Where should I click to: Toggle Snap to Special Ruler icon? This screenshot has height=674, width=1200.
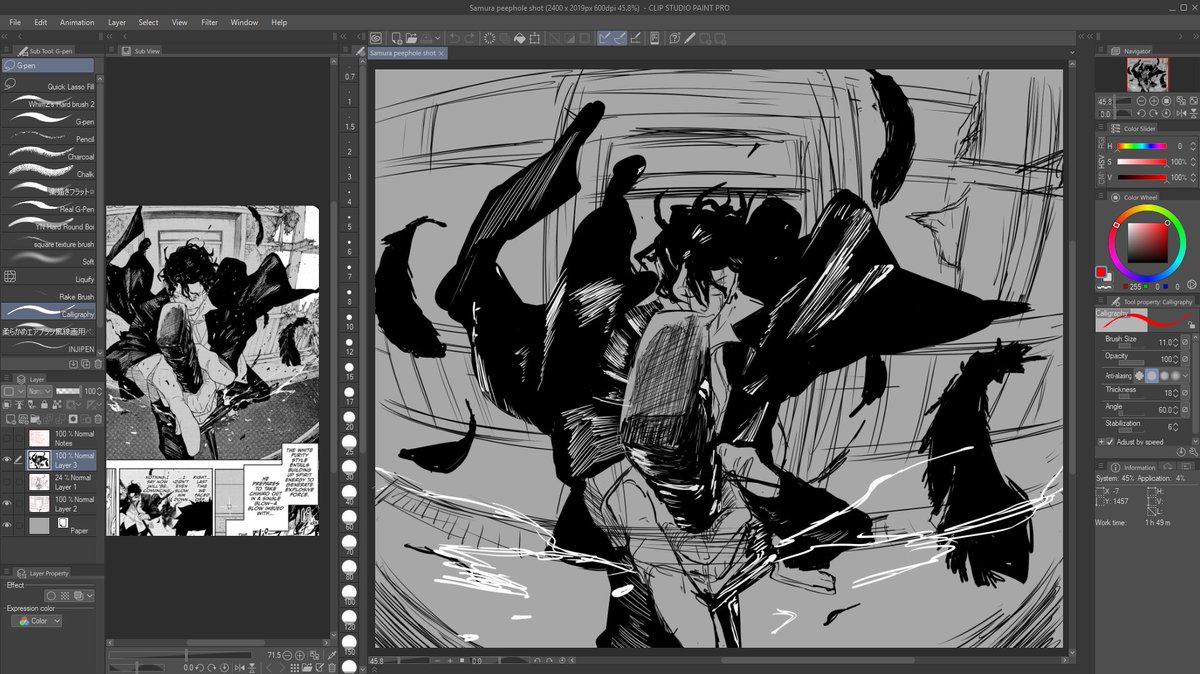point(621,38)
